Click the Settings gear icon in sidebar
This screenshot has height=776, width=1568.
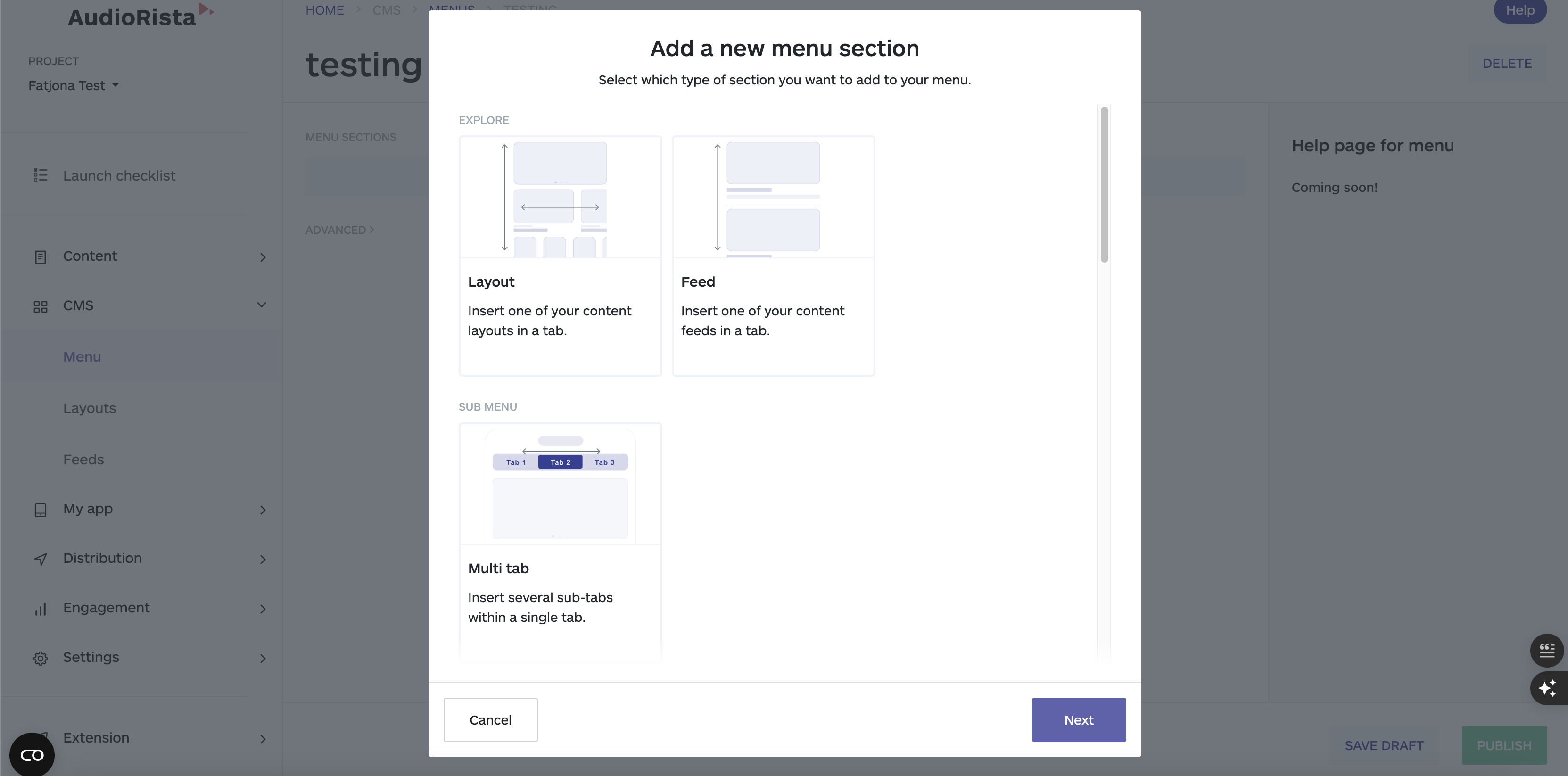(40, 658)
